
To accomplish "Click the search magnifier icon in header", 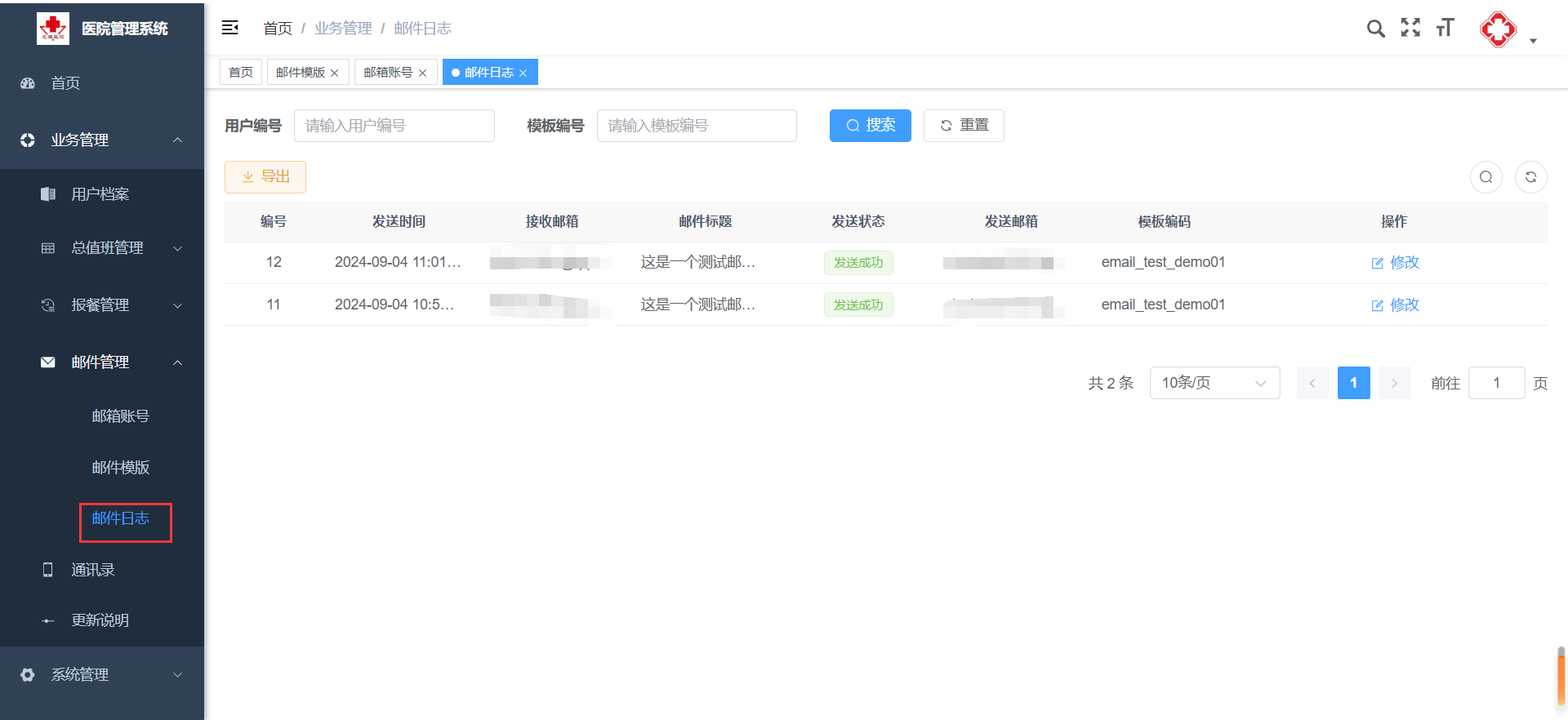I will (x=1375, y=29).
